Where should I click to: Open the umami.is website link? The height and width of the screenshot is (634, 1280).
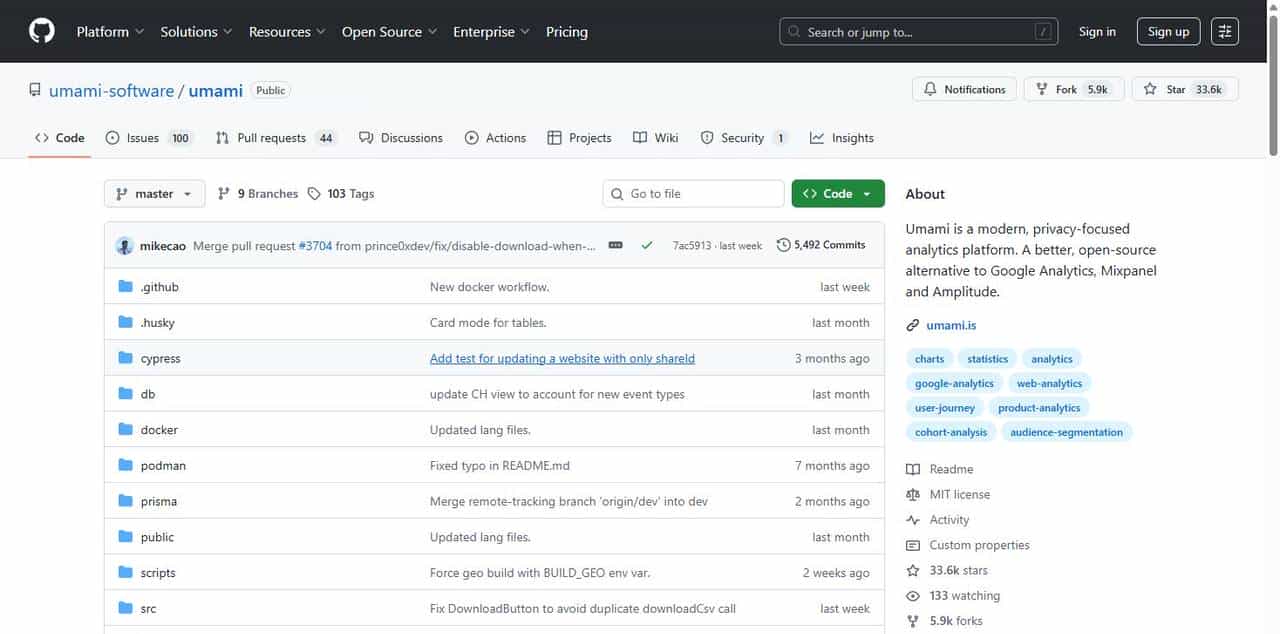[951, 325]
